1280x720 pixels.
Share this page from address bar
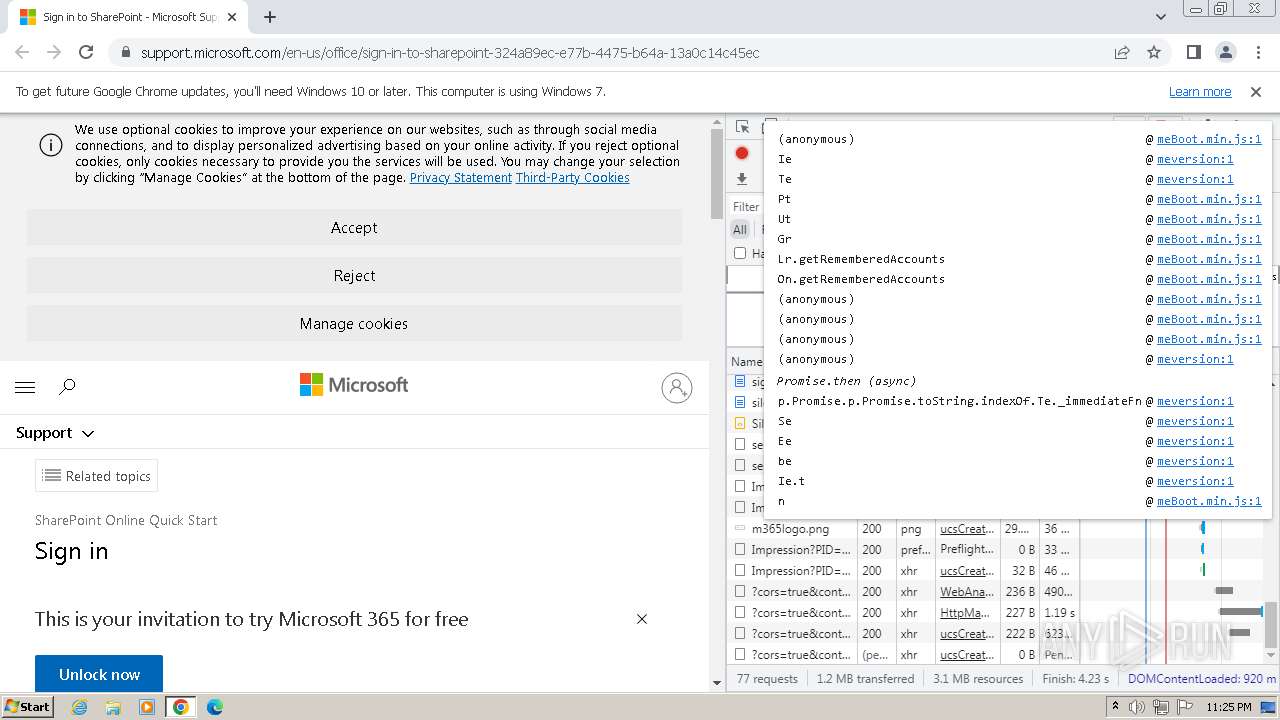point(1122,52)
